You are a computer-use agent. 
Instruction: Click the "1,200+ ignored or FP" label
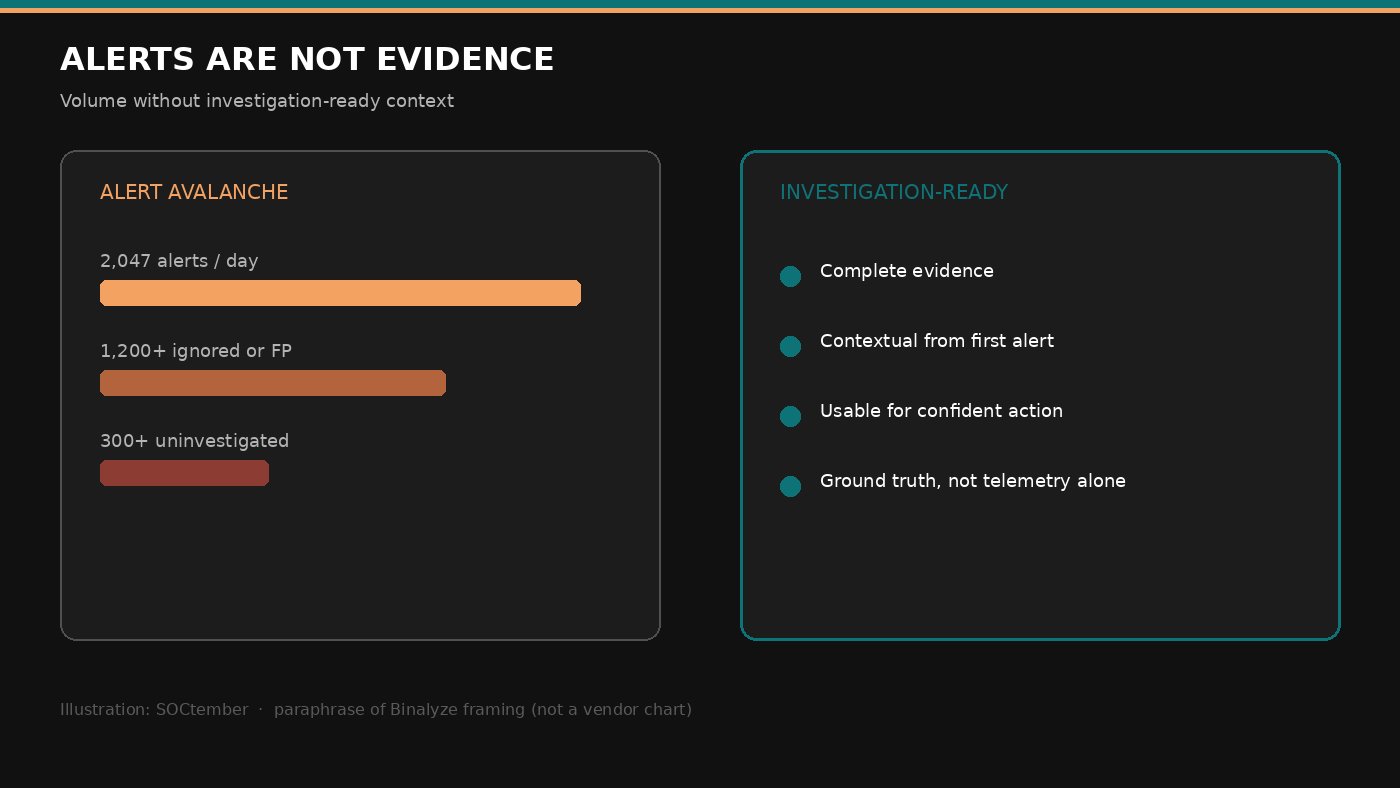[x=196, y=351]
